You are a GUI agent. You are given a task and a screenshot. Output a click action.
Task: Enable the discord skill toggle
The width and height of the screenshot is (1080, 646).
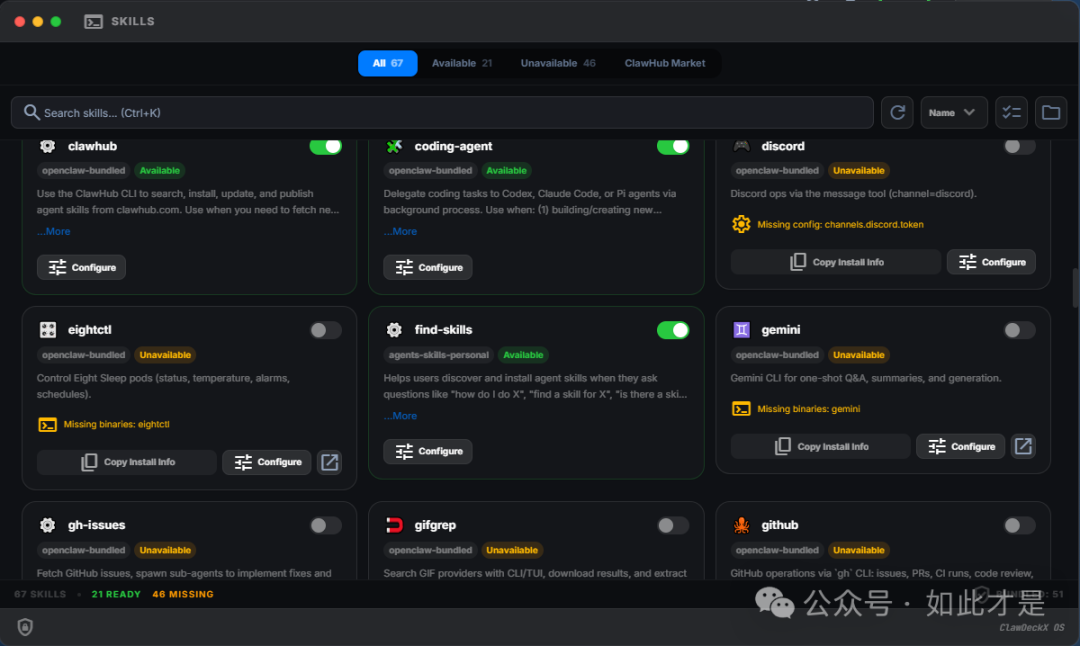(1019, 146)
